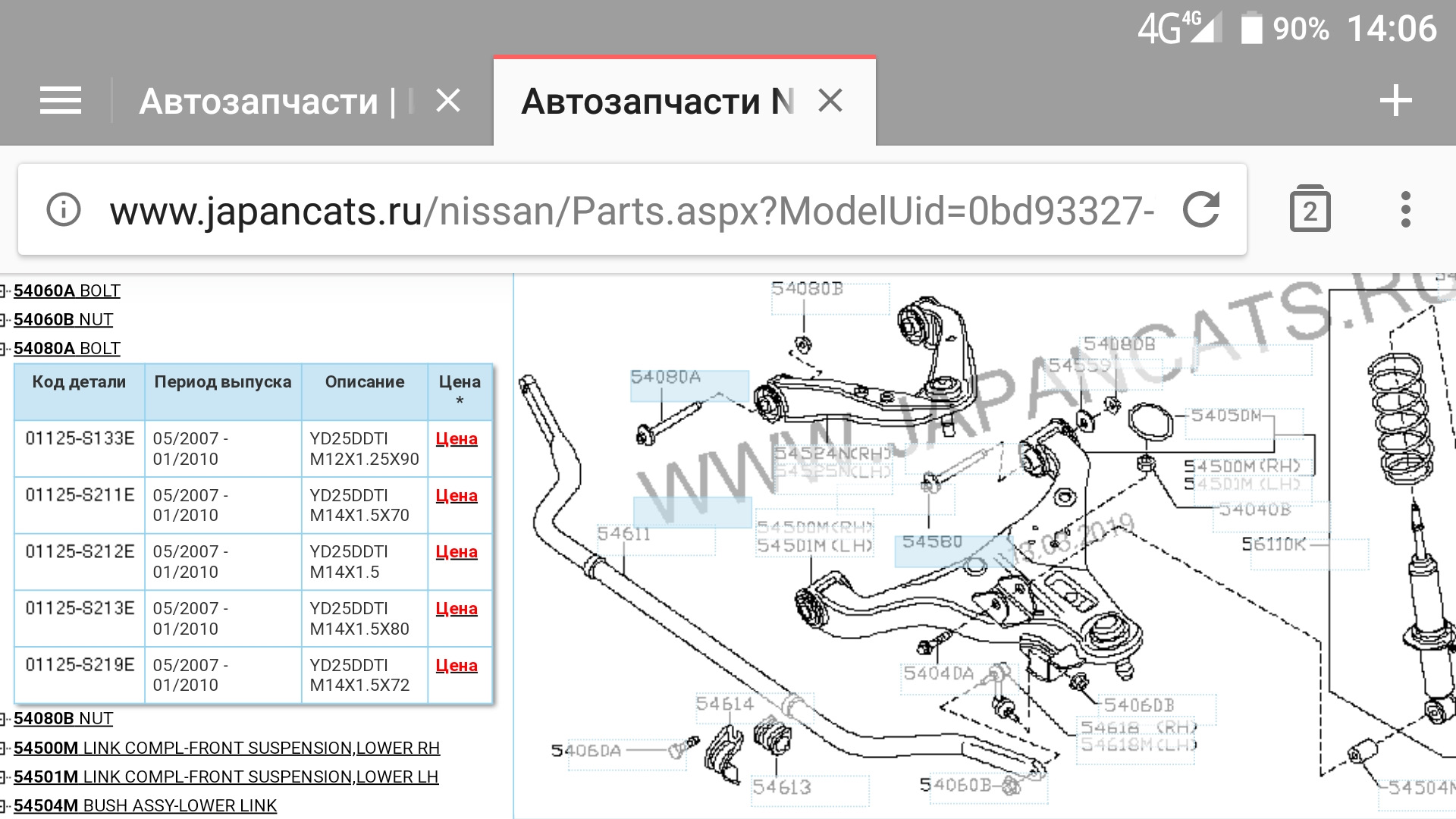Open 54501M LINK COMPL lower LH
The height and width of the screenshot is (819, 1456).
click(x=226, y=777)
